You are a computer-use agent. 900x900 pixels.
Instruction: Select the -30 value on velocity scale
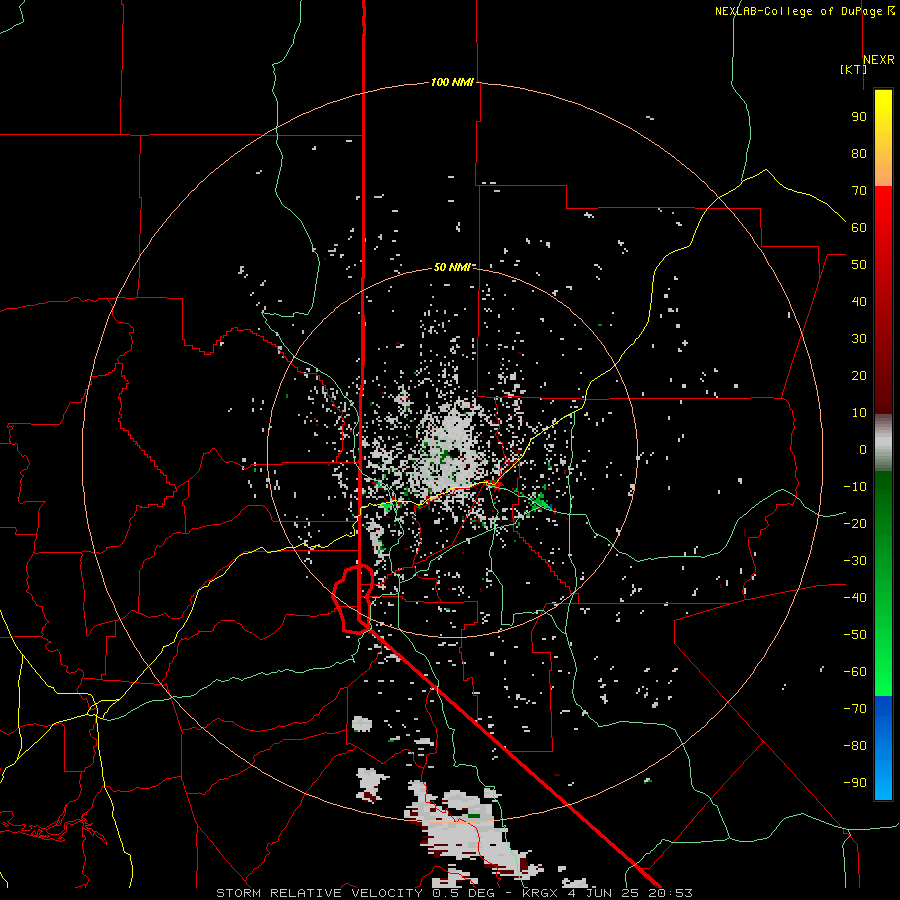click(855, 561)
